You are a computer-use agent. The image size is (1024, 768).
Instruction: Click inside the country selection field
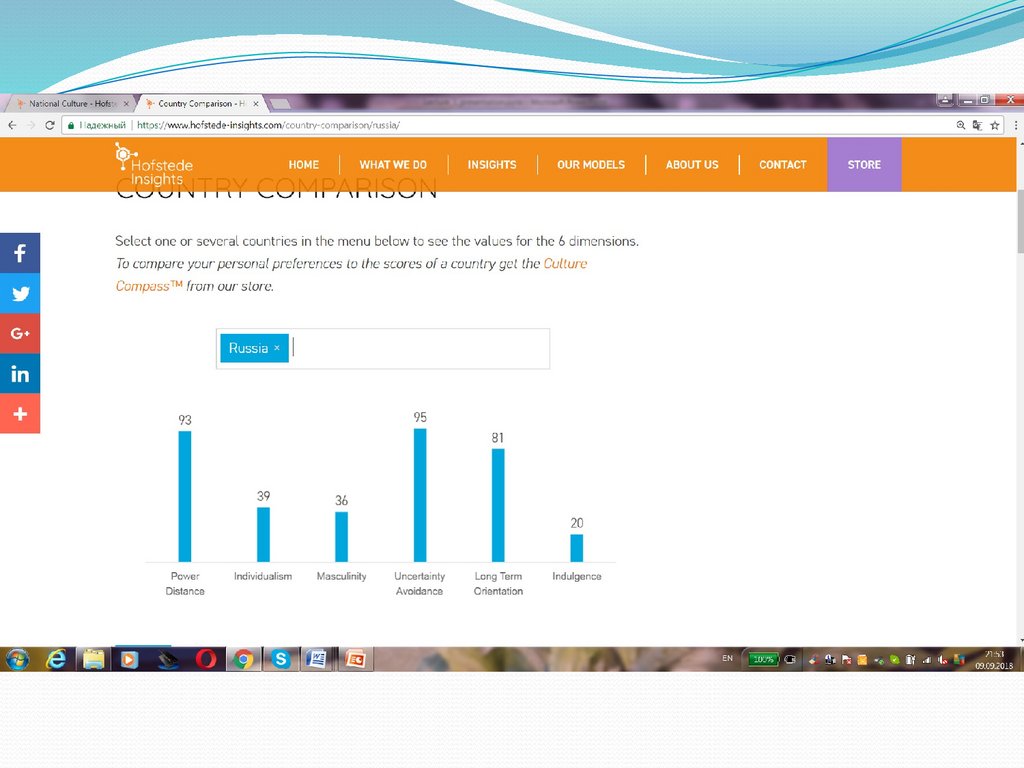pos(383,349)
